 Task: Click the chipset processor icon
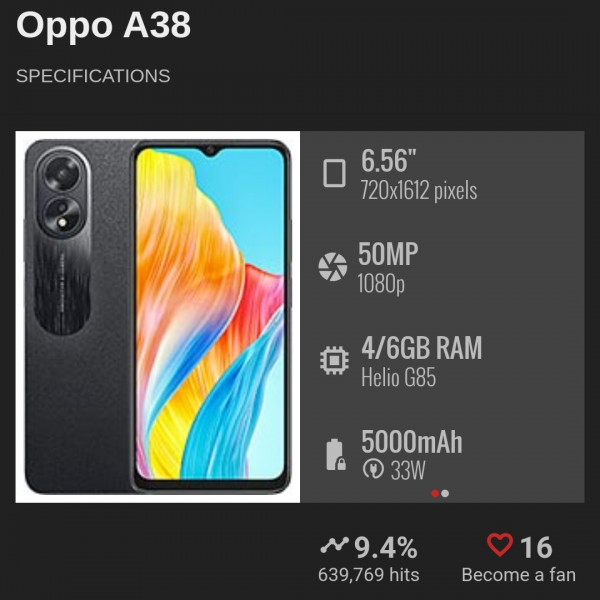click(x=333, y=360)
